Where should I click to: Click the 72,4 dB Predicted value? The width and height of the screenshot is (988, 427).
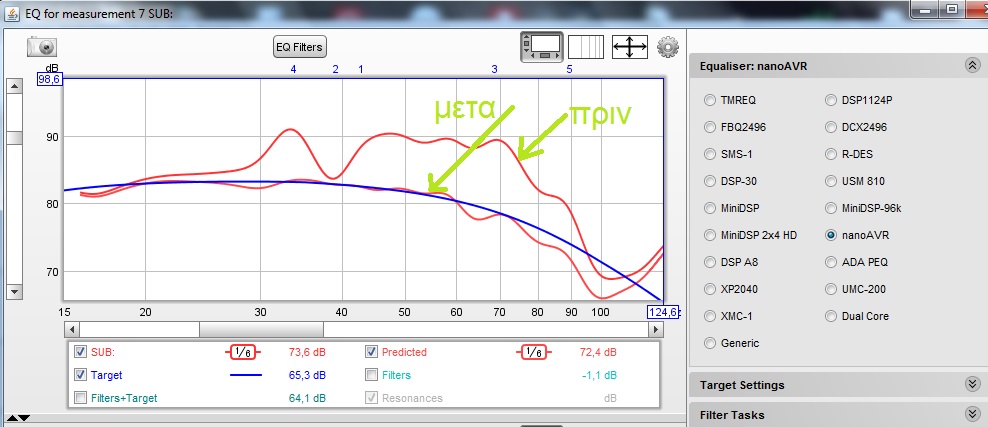597,353
